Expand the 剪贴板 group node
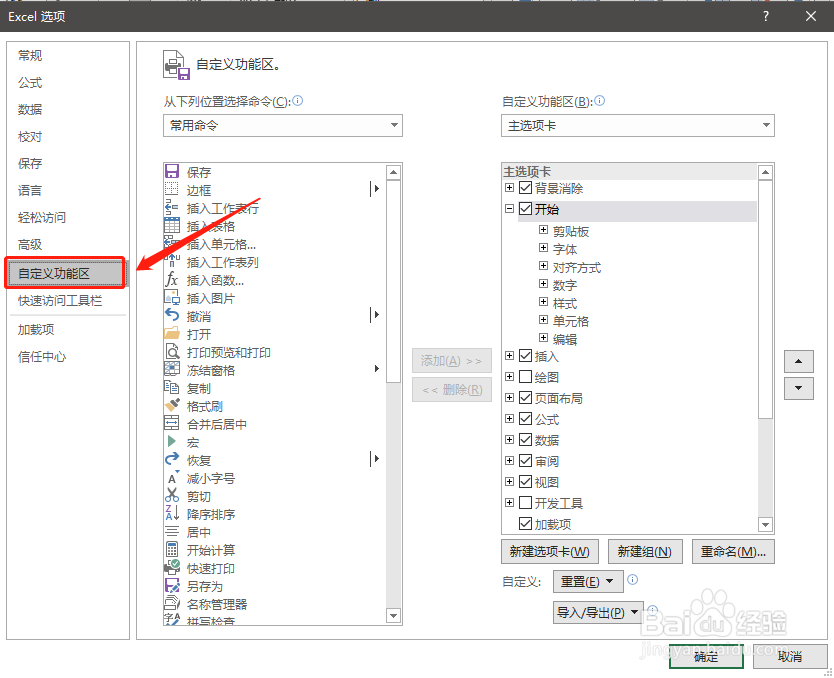Screen dimensions: 834x678 point(543,230)
